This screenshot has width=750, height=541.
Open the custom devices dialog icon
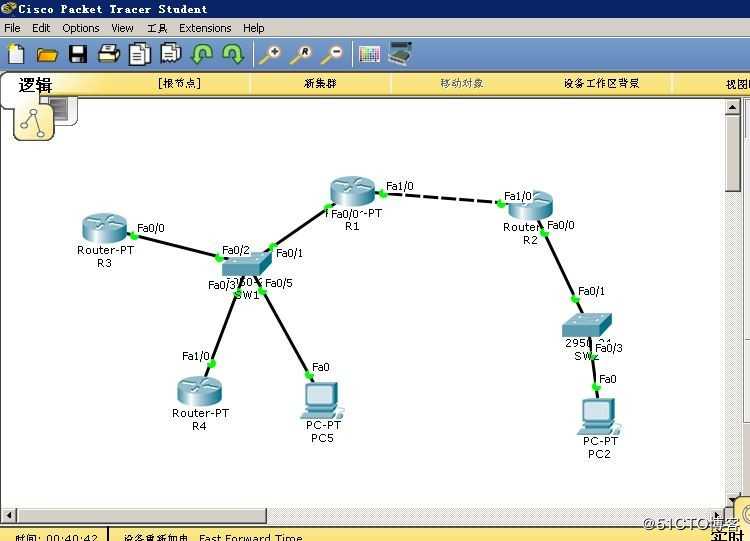click(400, 53)
